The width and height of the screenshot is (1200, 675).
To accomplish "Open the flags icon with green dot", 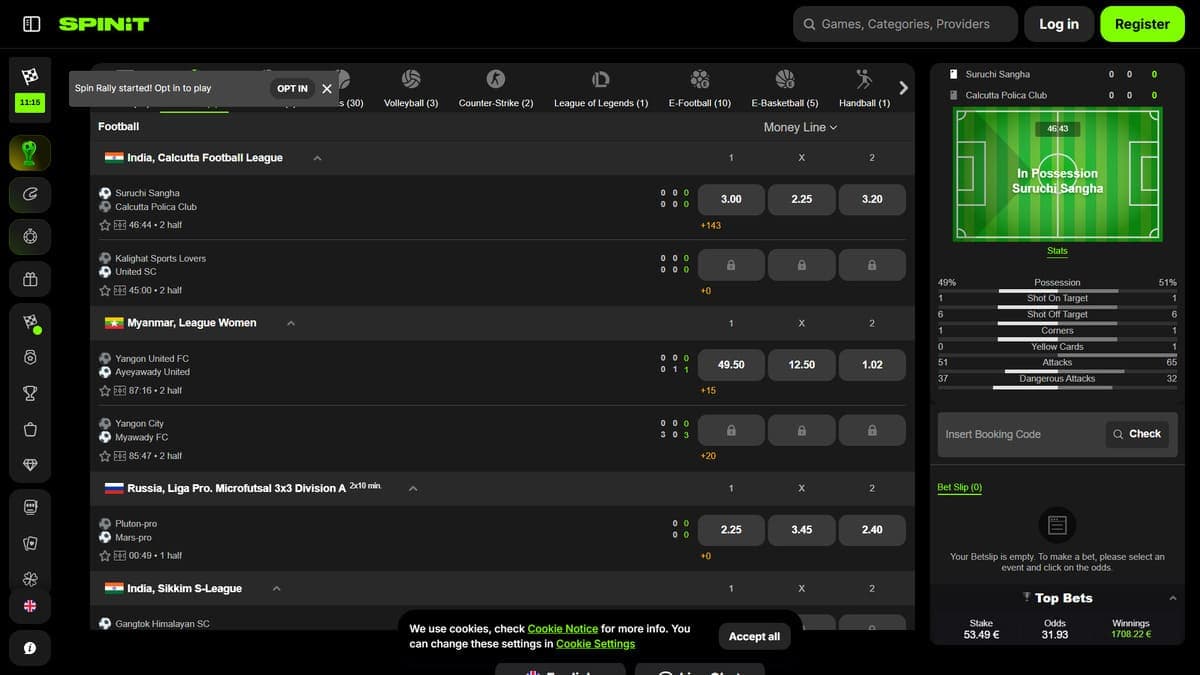I will (30, 322).
